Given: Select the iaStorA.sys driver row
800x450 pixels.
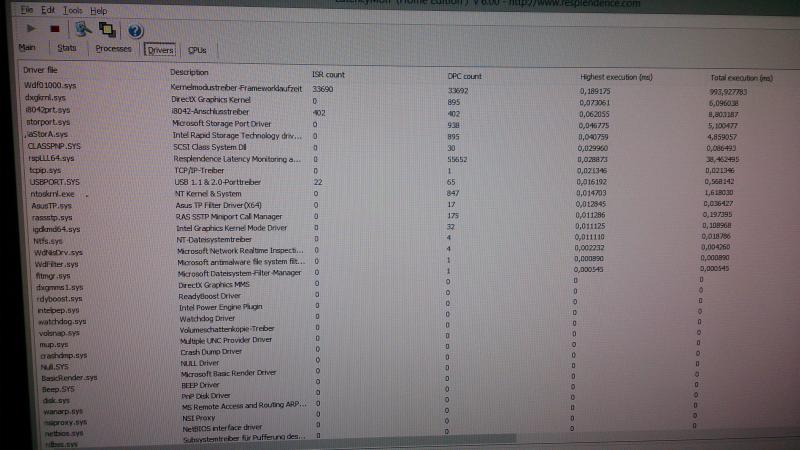Looking at the screenshot, I should [x=47, y=134].
